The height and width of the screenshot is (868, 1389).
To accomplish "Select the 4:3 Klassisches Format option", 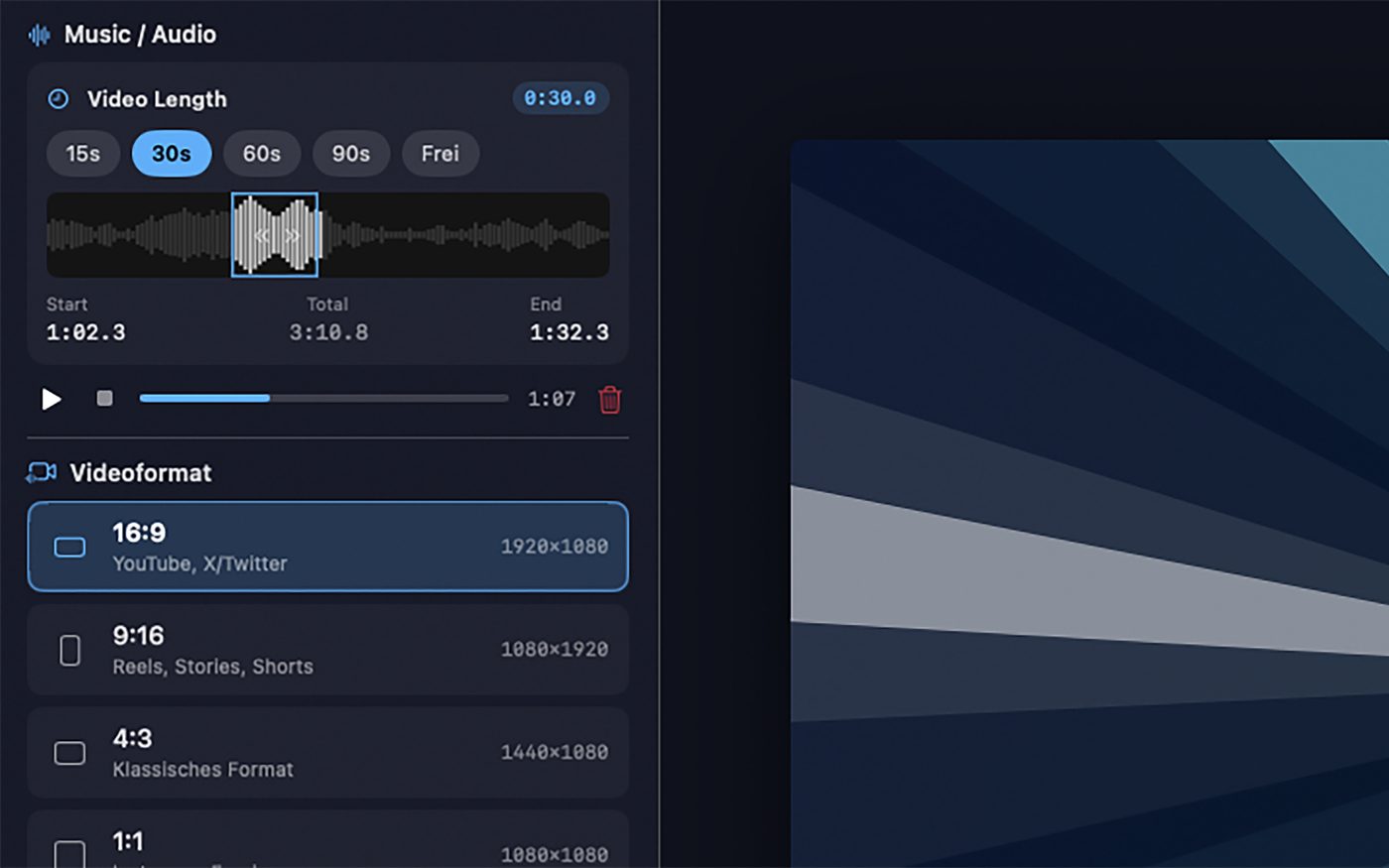I will [x=327, y=753].
